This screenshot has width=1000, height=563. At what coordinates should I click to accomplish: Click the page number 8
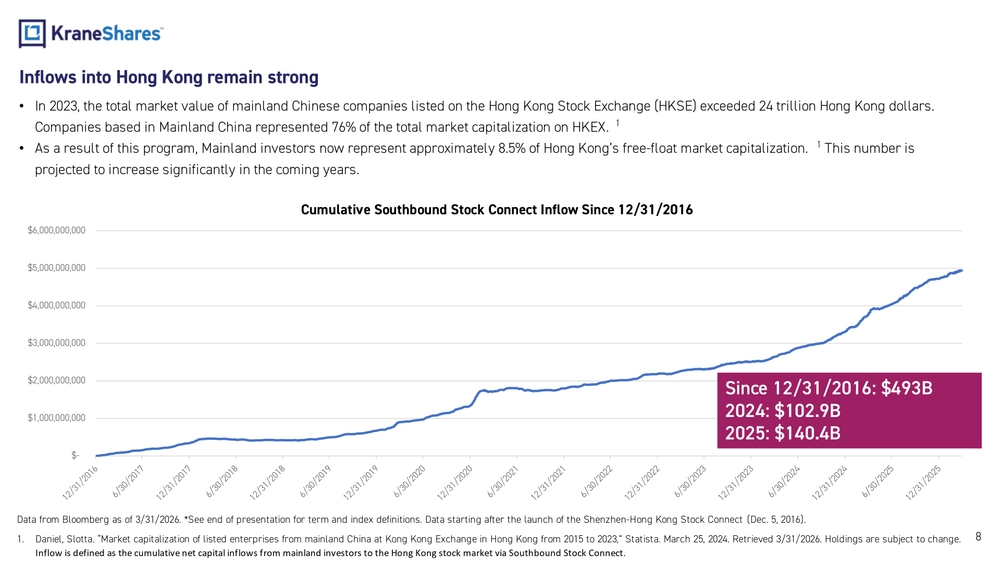[x=978, y=537]
